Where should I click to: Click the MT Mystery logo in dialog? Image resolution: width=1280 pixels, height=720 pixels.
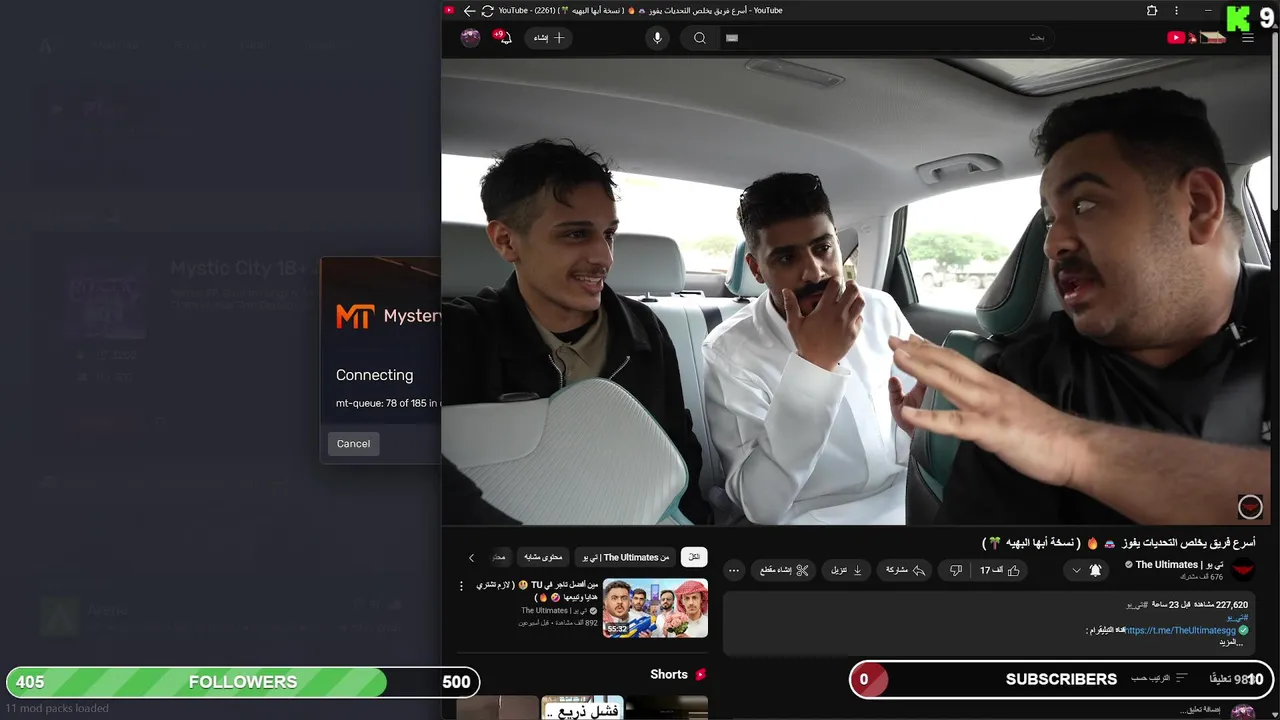pyautogui.click(x=387, y=316)
